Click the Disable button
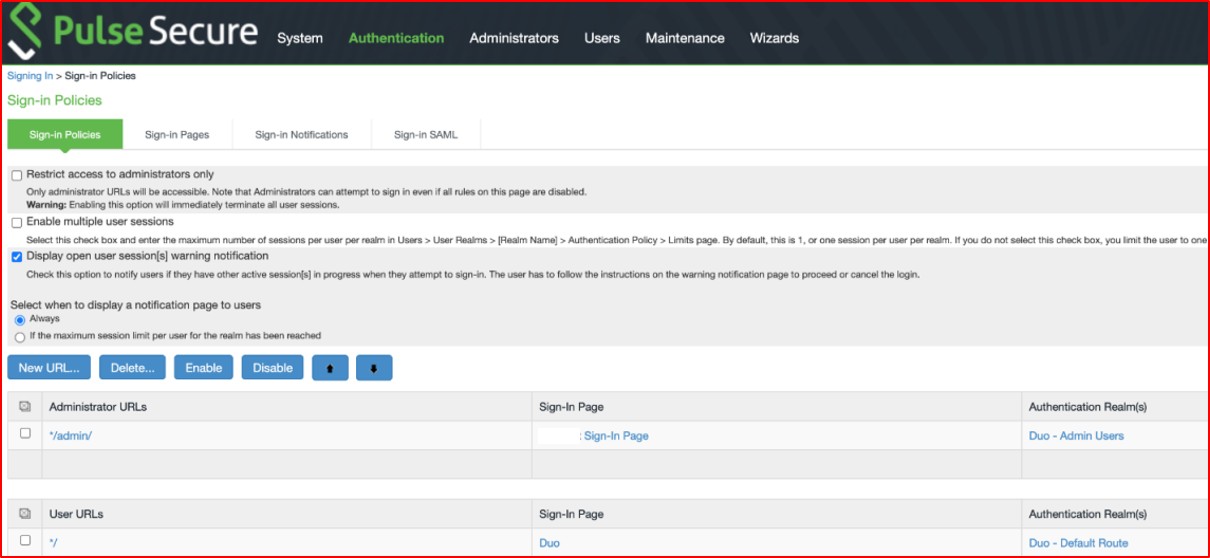This screenshot has height=558, width=1210. tap(272, 368)
